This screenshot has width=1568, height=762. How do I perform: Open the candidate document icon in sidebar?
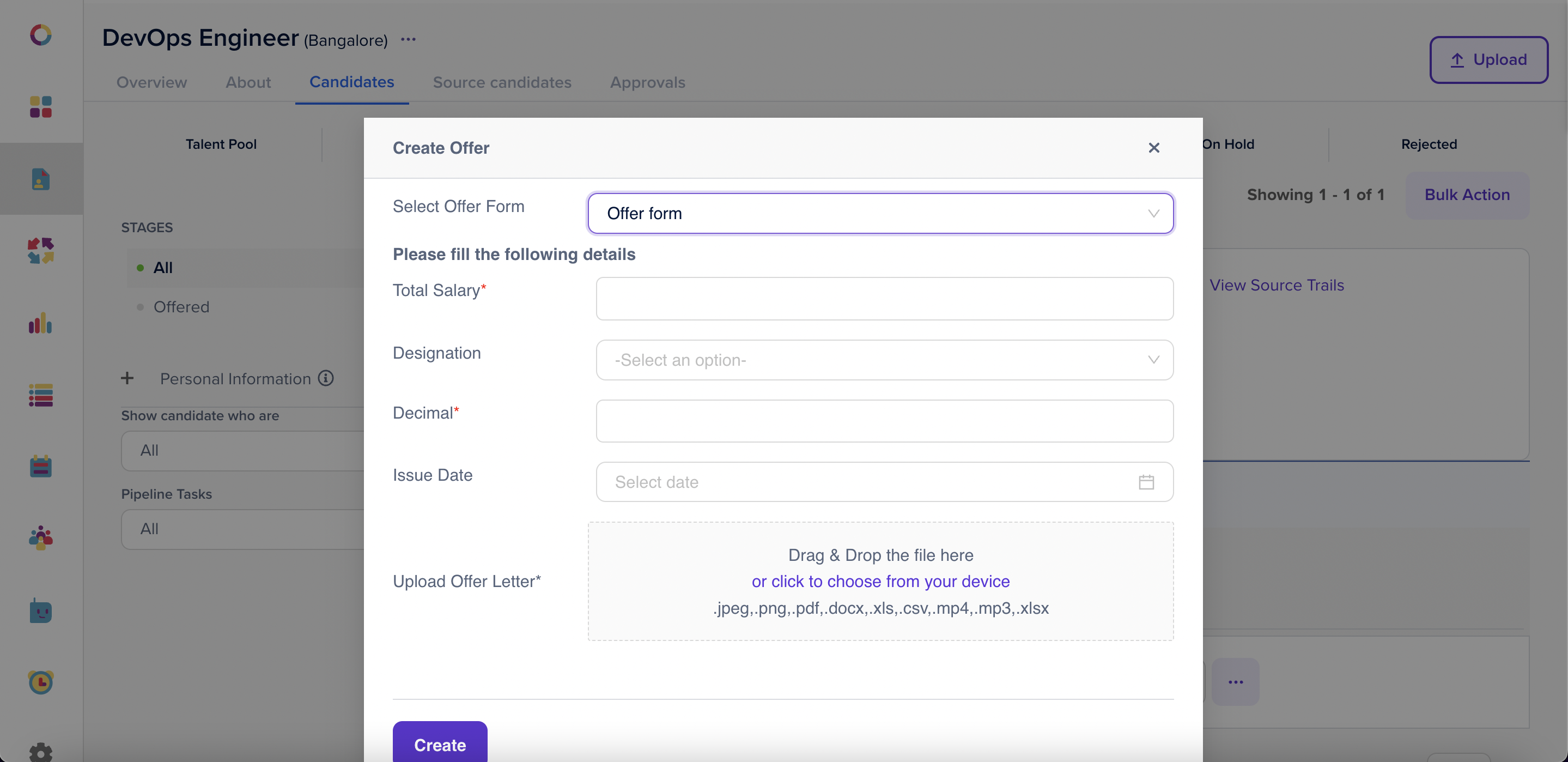[x=41, y=179]
